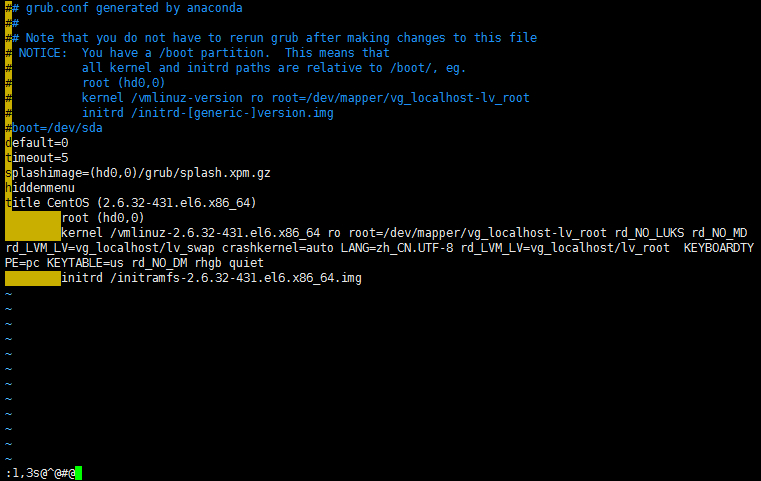Click the yellow highlighted tab before 'root (hd0,0)'
The width and height of the screenshot is (761, 481).
click(33, 217)
